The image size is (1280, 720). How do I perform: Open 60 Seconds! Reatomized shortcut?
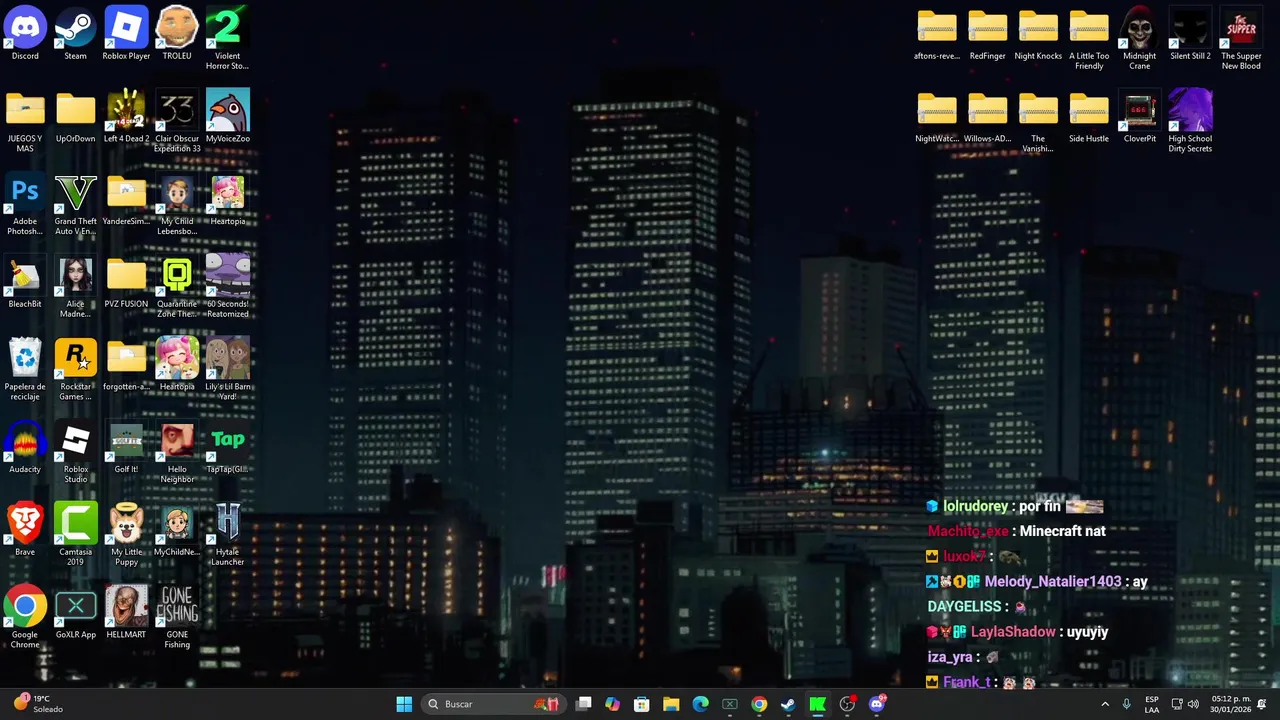click(227, 288)
